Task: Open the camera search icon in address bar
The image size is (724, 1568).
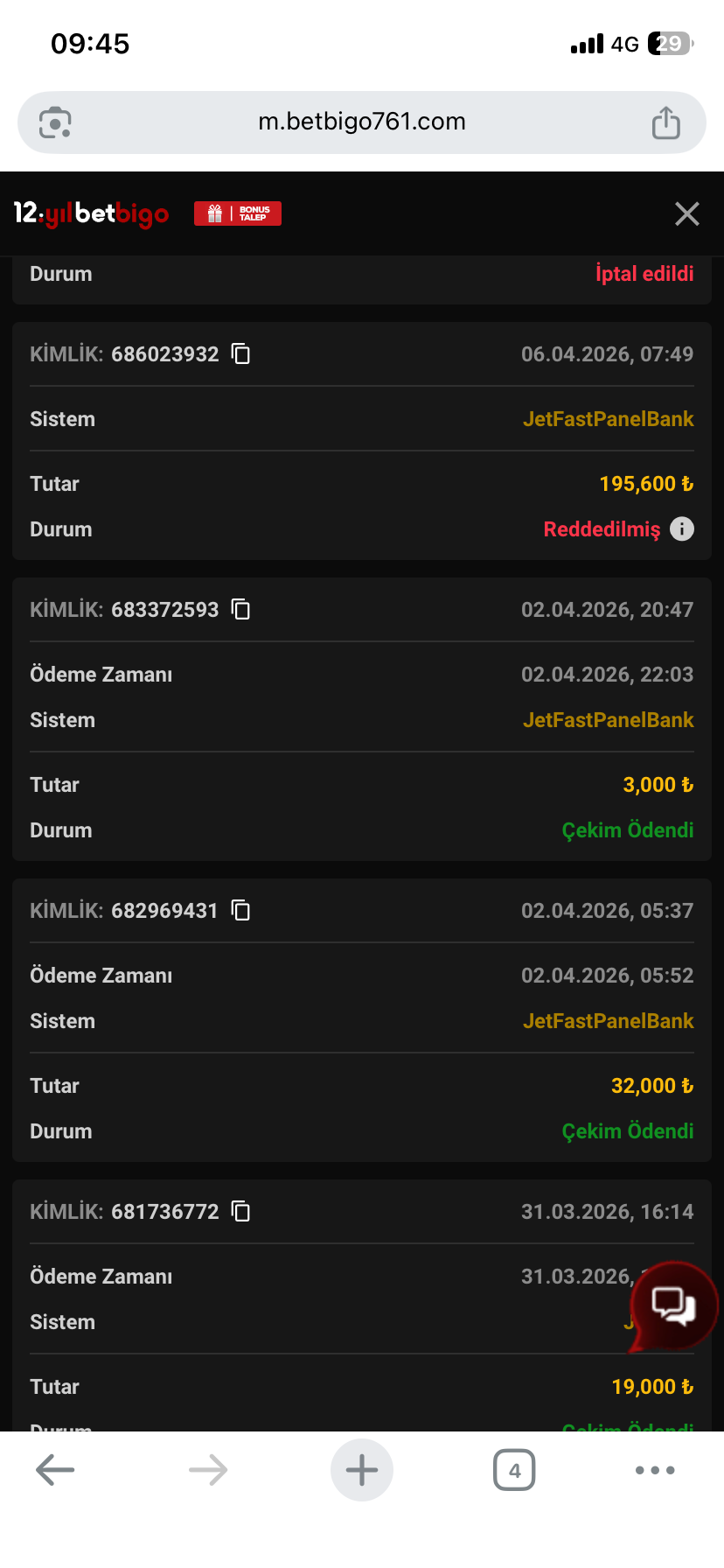Action: pyautogui.click(x=55, y=122)
